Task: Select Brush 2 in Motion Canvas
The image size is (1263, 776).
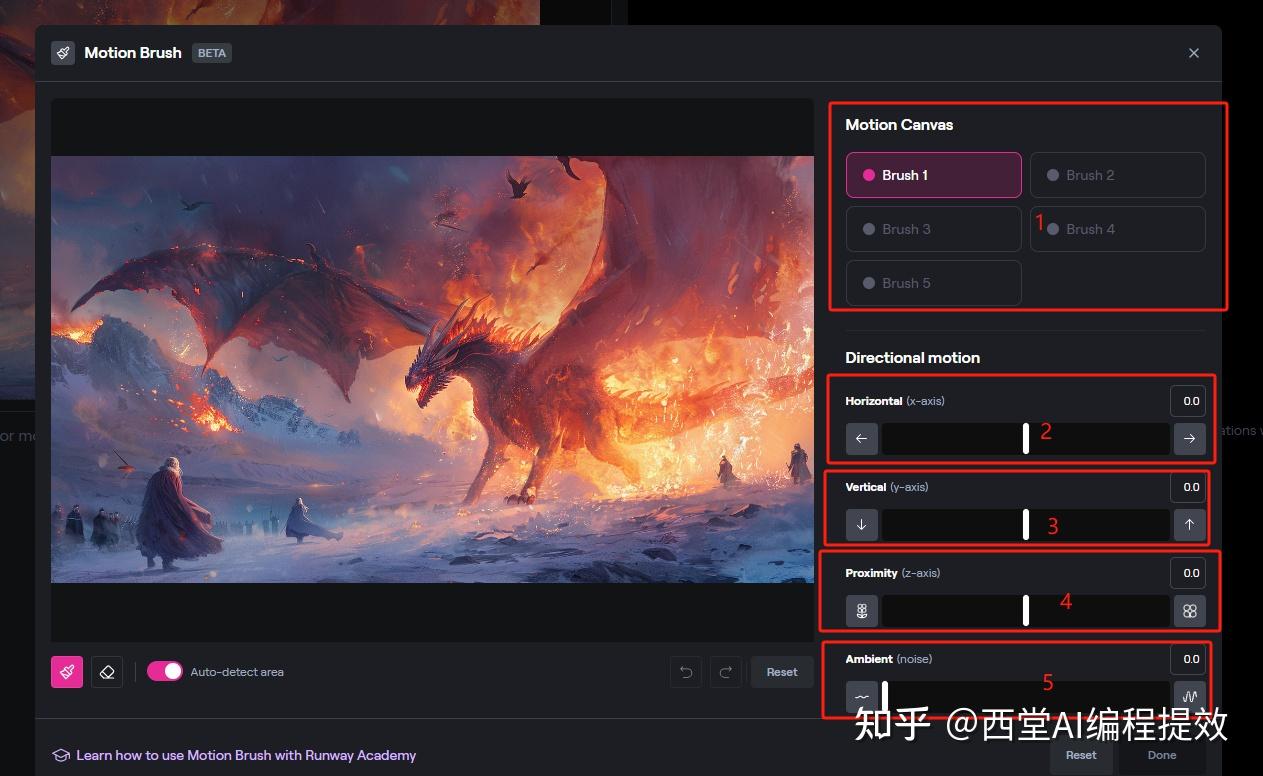Action: pyautogui.click(x=1118, y=175)
